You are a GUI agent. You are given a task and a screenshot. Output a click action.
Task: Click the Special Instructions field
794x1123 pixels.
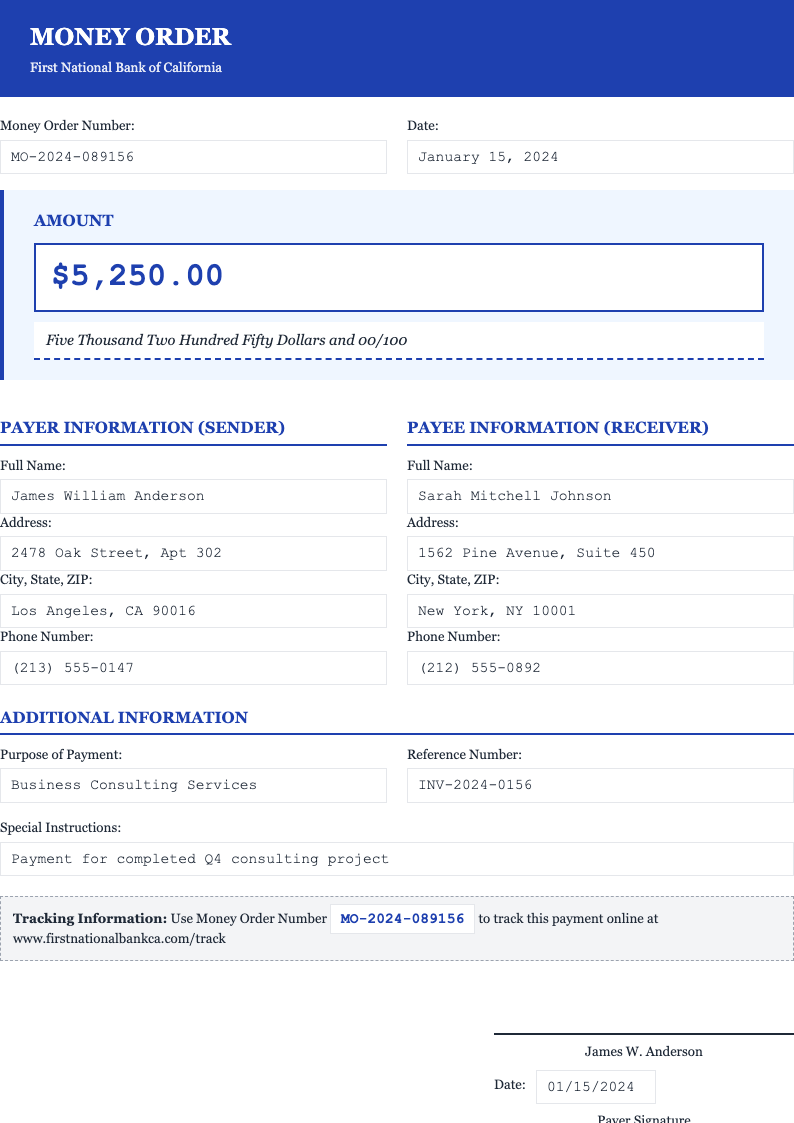[397, 858]
